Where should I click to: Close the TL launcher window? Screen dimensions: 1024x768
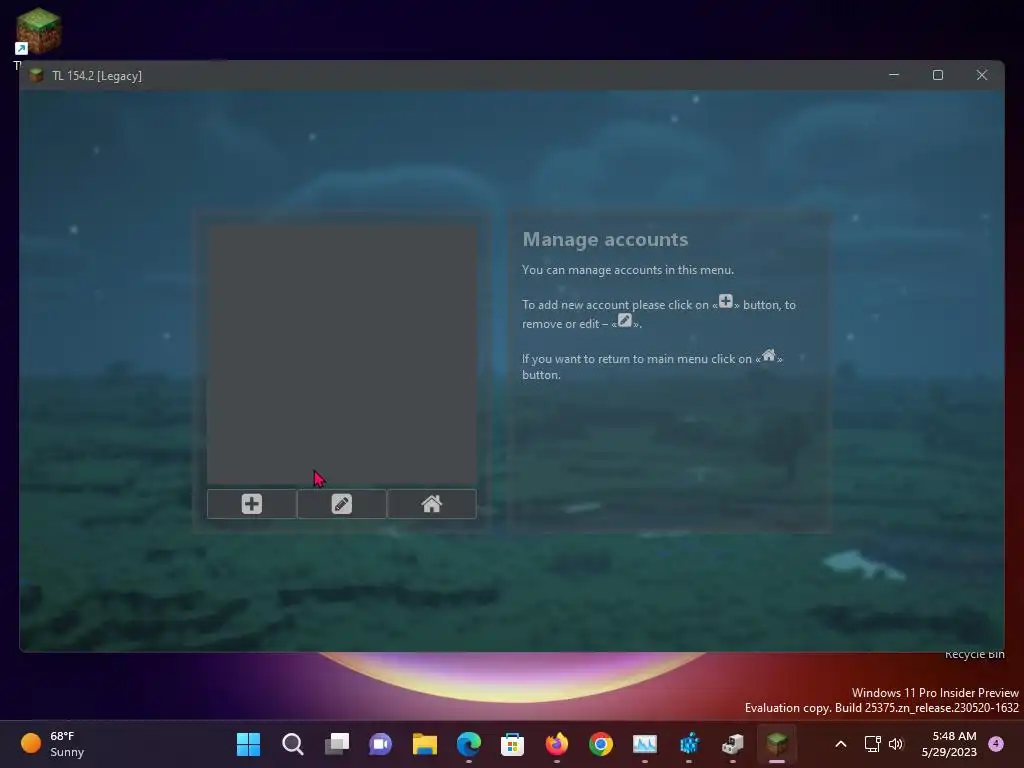[x=982, y=75]
